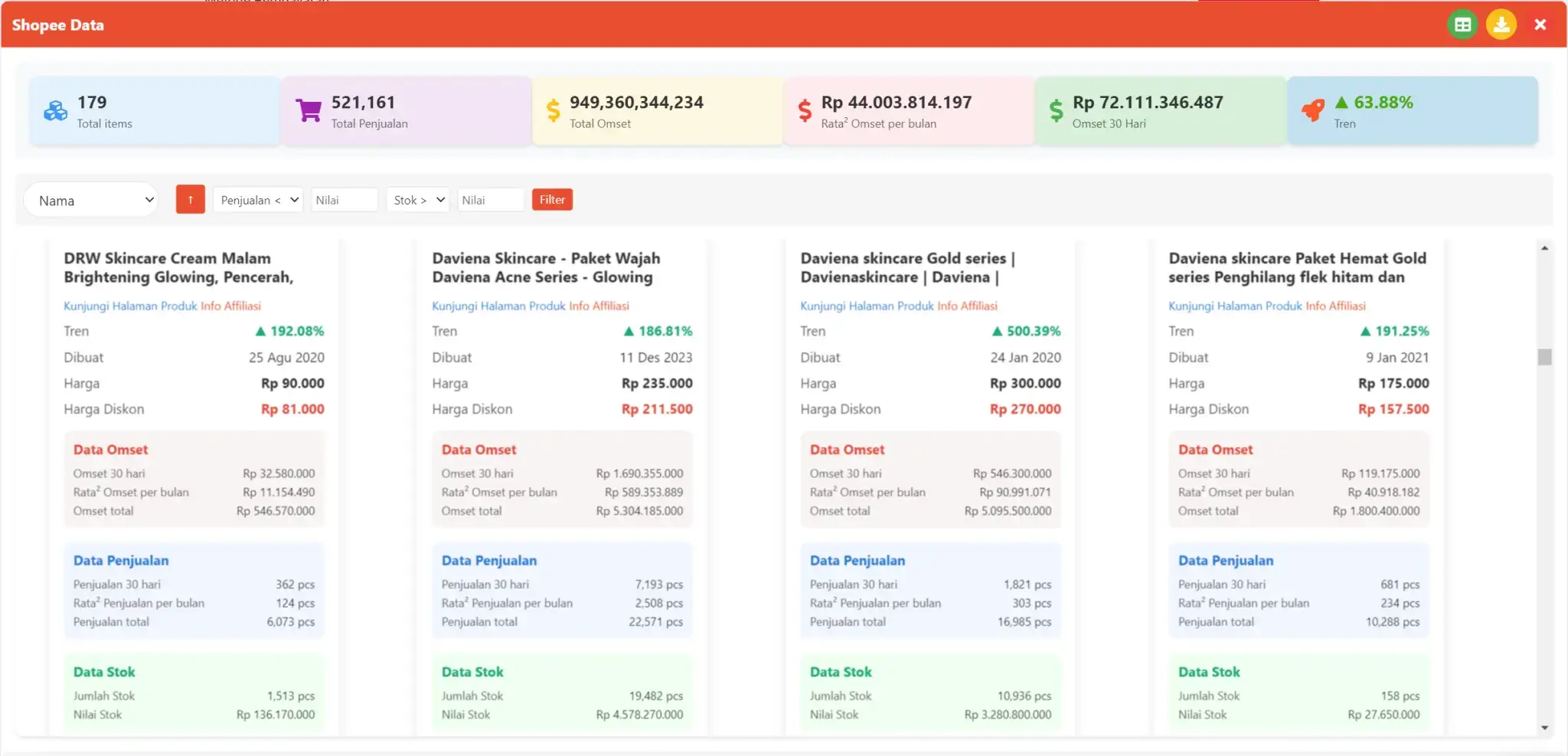Click the 191.25% trend value
Screen dimensions: 1568x756
(1394, 331)
